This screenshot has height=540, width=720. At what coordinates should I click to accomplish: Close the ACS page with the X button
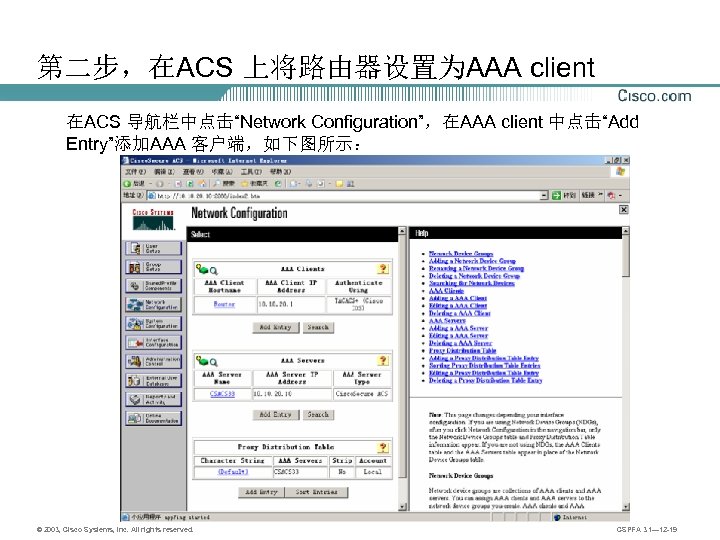click(x=623, y=210)
